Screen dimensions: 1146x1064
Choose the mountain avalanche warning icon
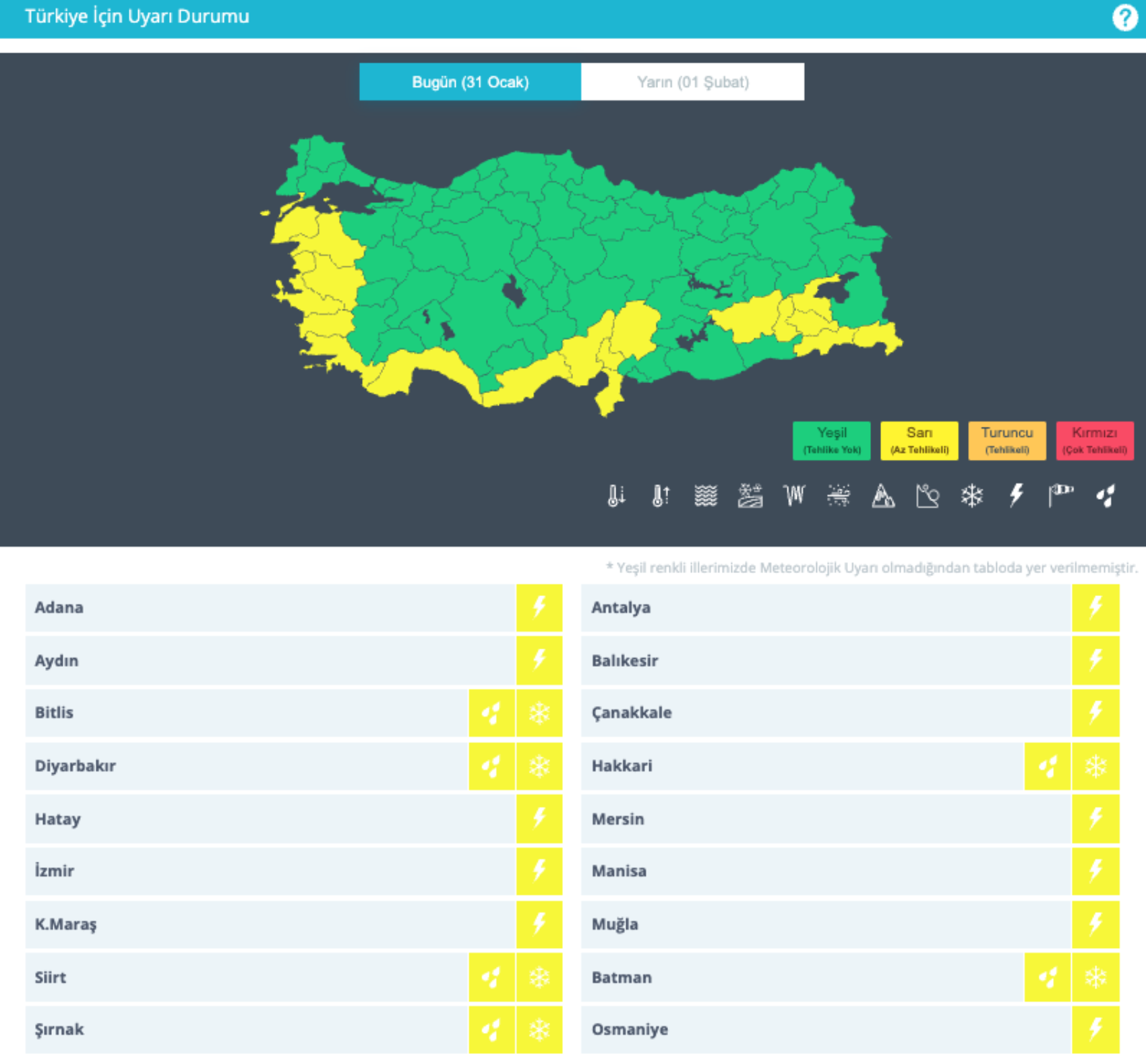pyautogui.click(x=883, y=496)
